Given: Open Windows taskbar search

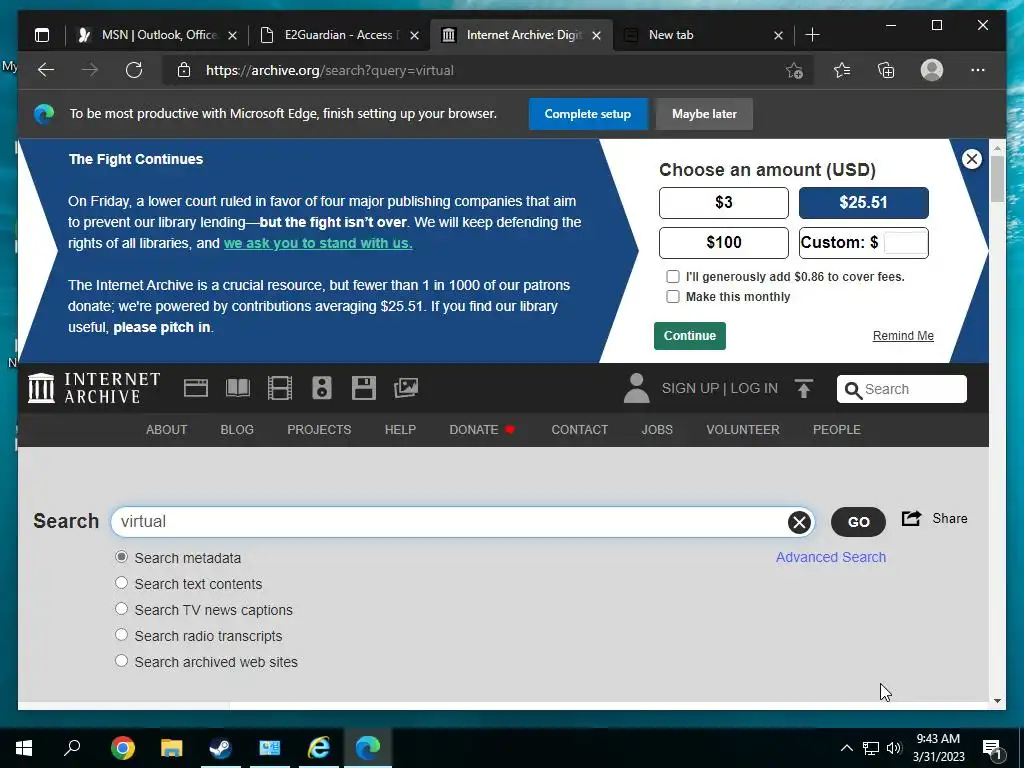Looking at the screenshot, I should pyautogui.click(x=72, y=748).
